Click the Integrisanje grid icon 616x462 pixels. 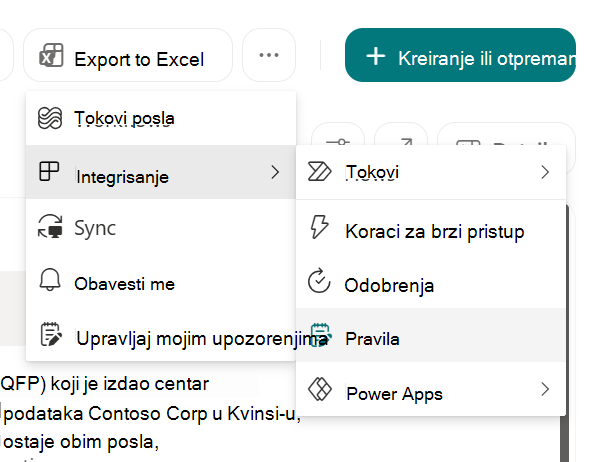pos(49,171)
